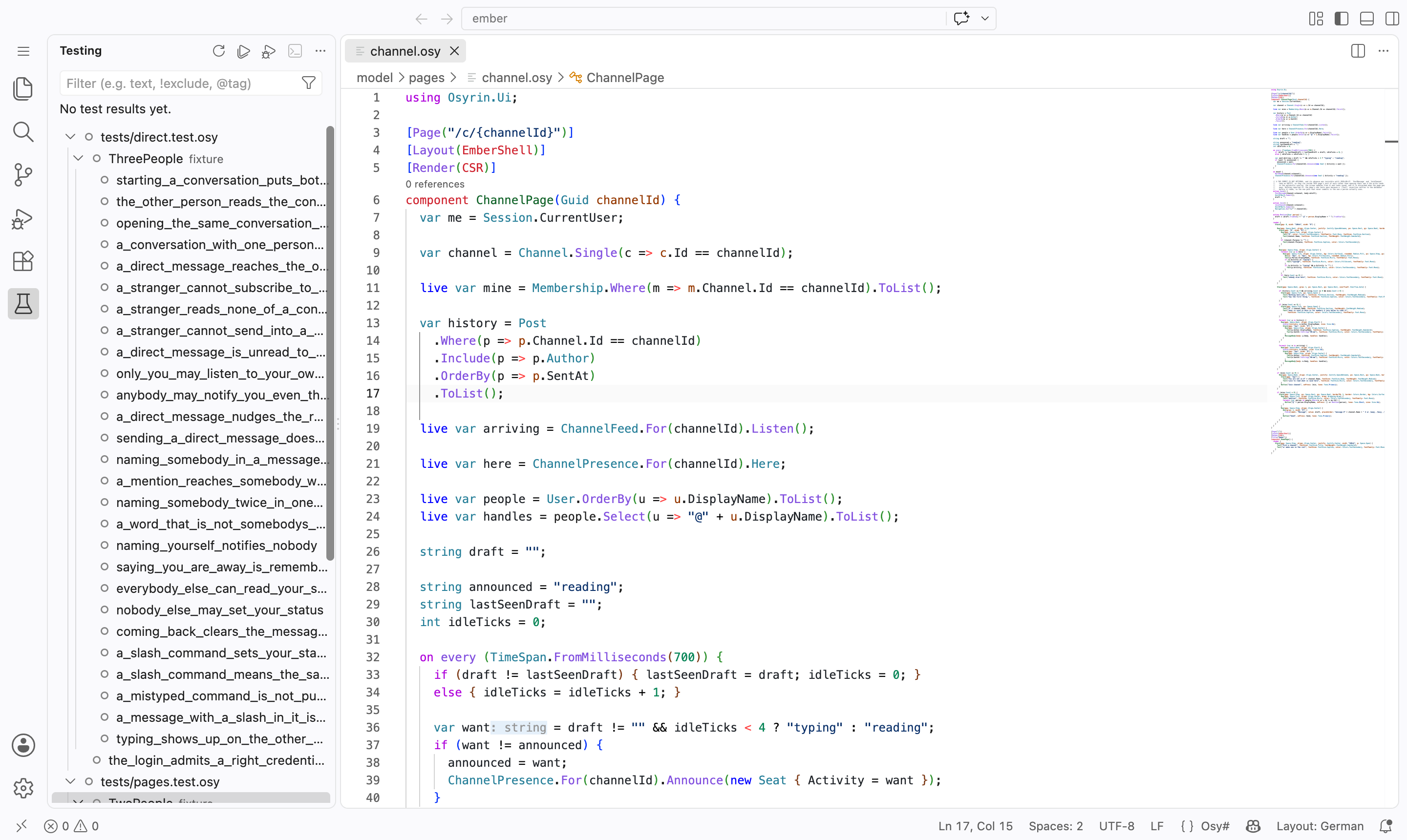Collapse tests/direct.test.osy tree node
This screenshot has width=1407, height=840.
pyautogui.click(x=70, y=137)
